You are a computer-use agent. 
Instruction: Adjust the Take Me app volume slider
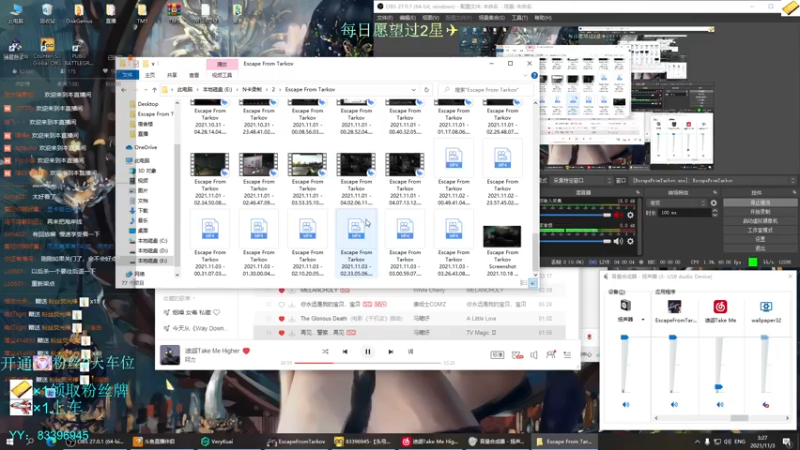point(719,387)
